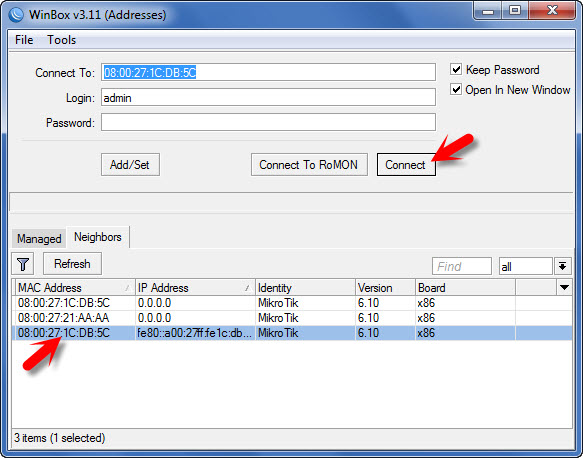Click the Add/Set button

click(x=130, y=165)
